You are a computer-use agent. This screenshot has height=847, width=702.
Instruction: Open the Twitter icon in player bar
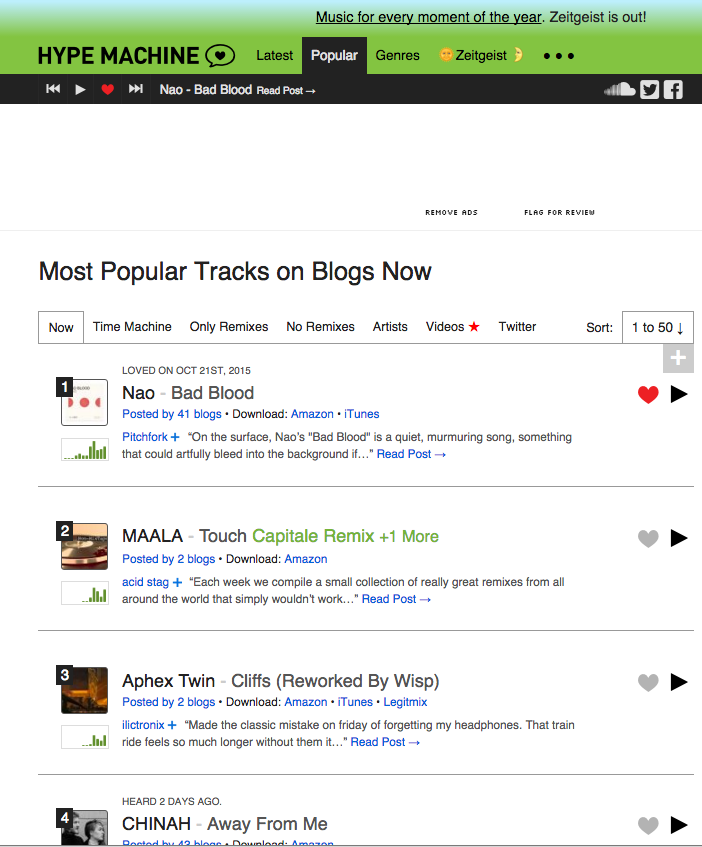[649, 89]
